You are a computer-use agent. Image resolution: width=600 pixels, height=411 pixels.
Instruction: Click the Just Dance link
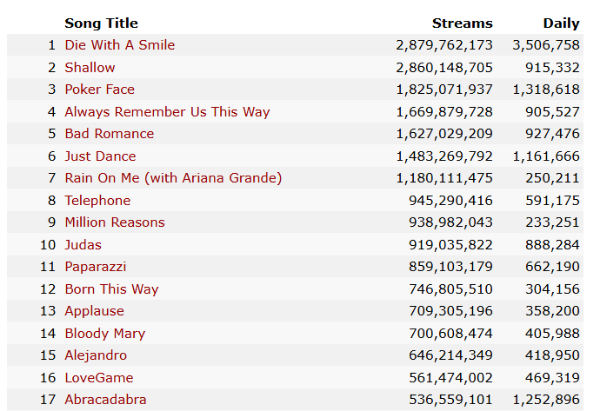point(100,156)
